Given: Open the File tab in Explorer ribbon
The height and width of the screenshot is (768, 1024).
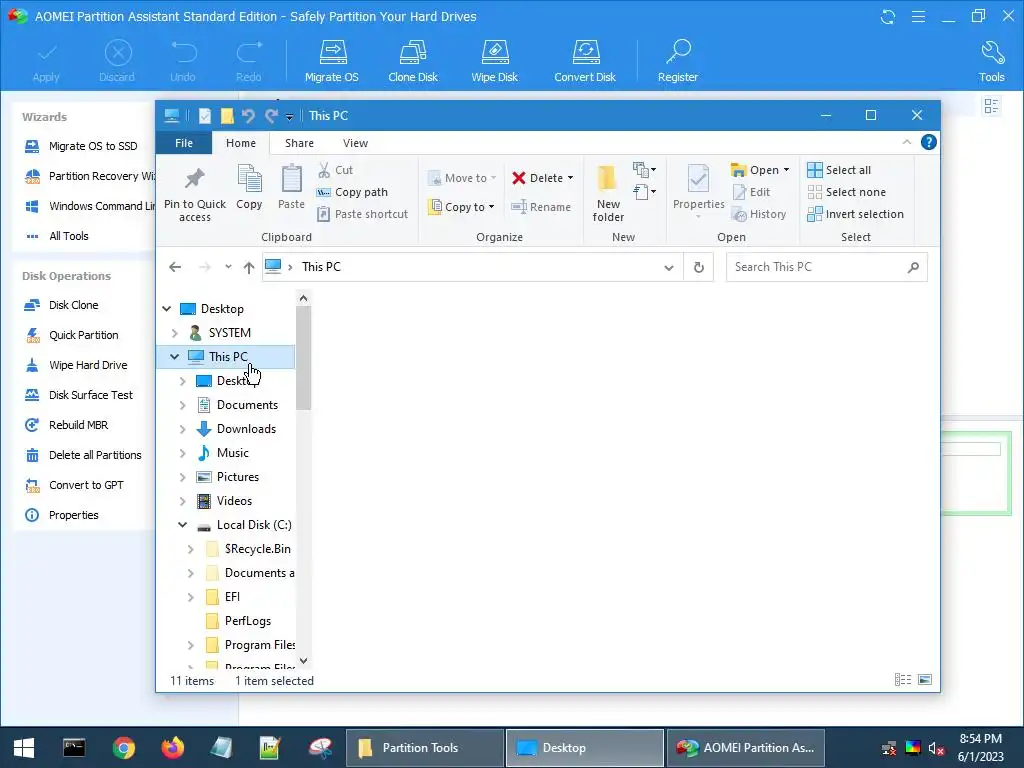Looking at the screenshot, I should tap(184, 143).
